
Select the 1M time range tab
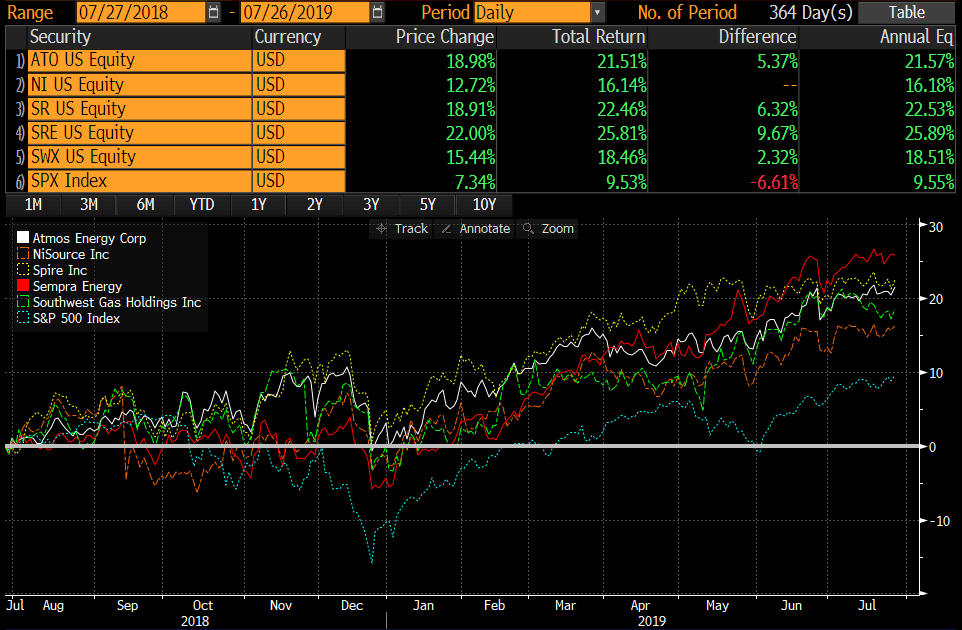33,204
